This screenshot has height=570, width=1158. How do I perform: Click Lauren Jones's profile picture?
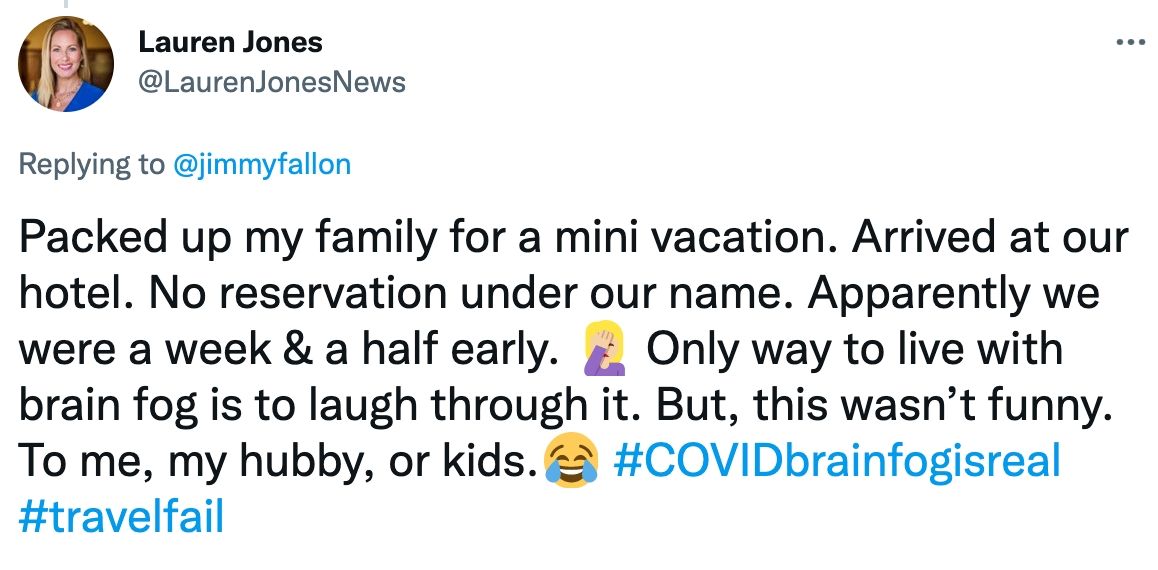tap(66, 64)
